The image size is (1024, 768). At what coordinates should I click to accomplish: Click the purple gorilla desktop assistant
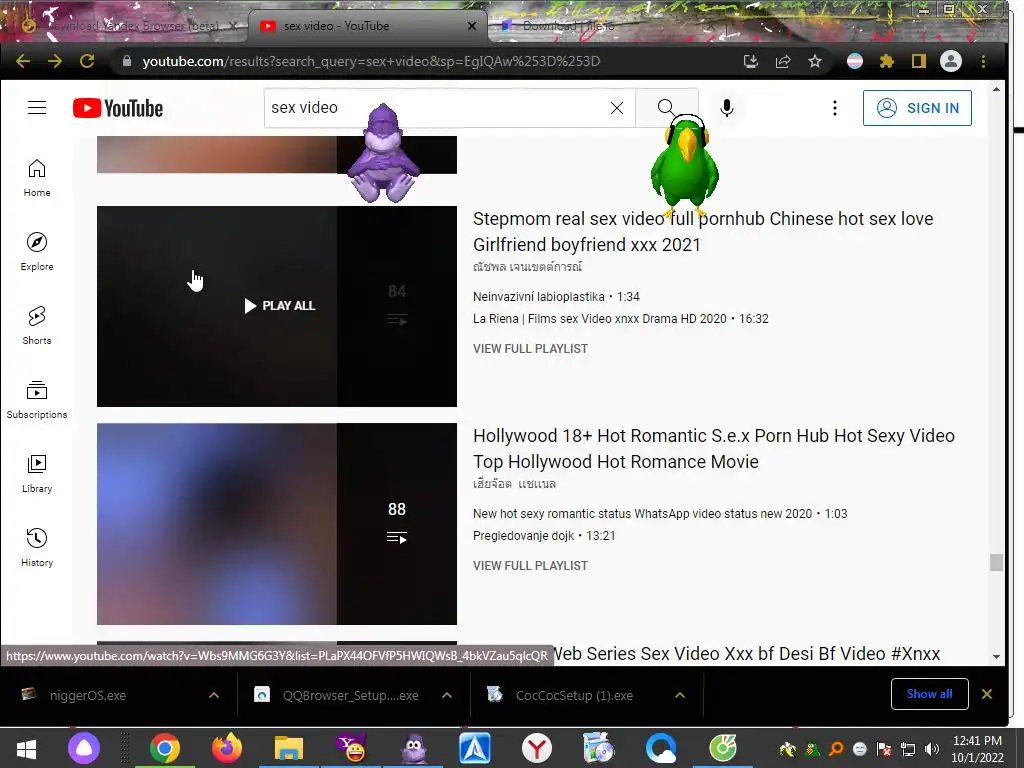click(383, 153)
